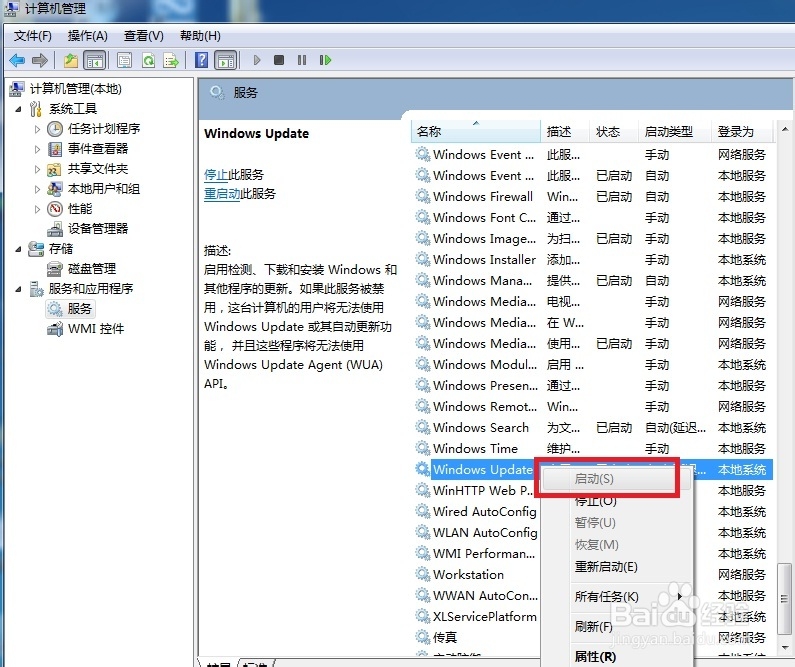Image resolution: width=795 pixels, height=667 pixels.
Task: Click the 共享文件夹 icon in the tree
Action: pos(54,169)
